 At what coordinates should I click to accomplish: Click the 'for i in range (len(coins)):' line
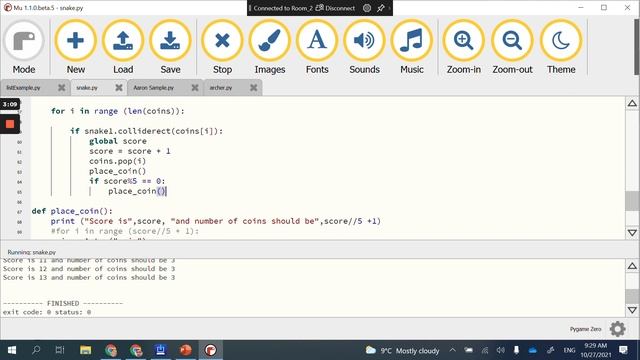tap(118, 111)
